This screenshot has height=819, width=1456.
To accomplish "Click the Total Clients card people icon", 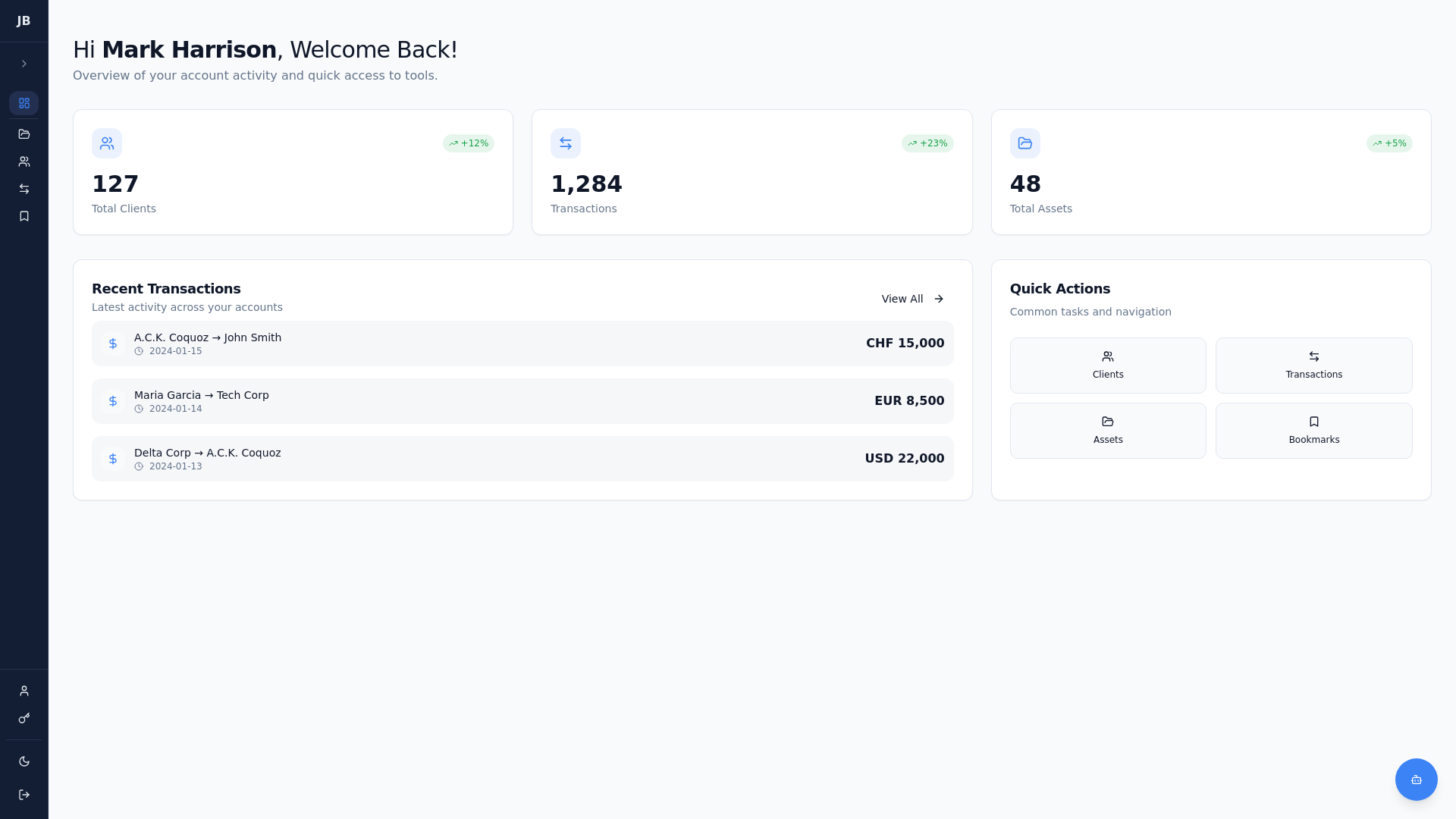I will click(107, 143).
